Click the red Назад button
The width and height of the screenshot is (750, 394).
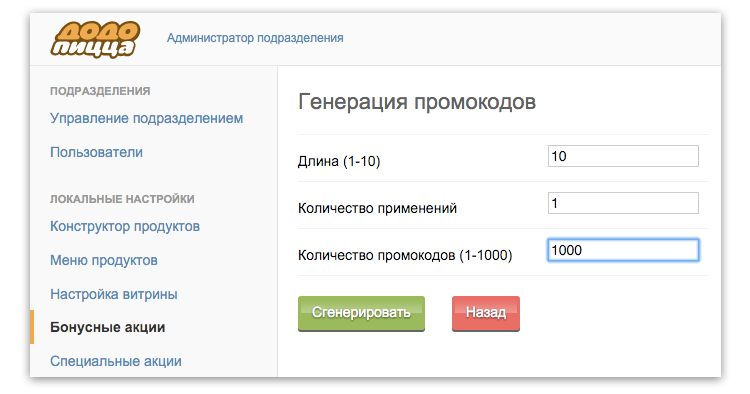485,313
